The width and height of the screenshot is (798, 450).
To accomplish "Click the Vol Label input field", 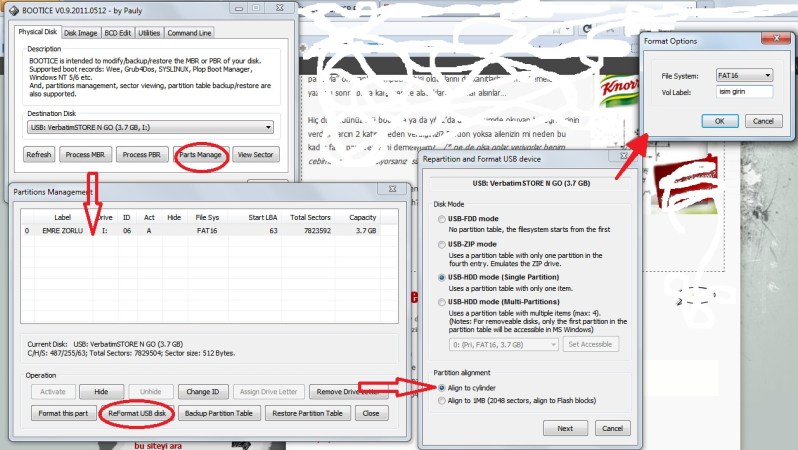I will point(745,92).
